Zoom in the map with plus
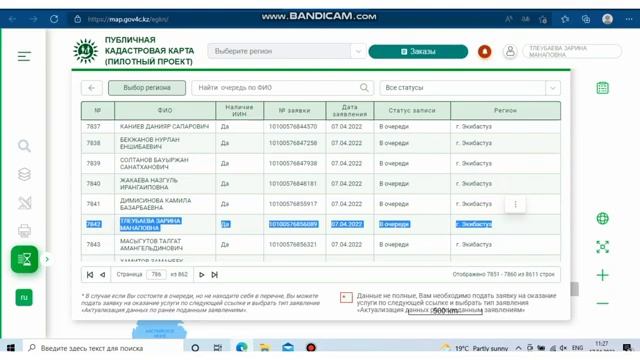 coord(602,275)
